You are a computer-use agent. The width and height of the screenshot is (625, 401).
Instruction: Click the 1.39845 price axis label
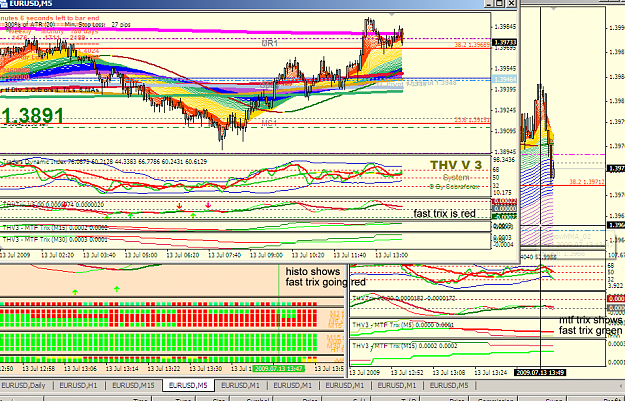(x=505, y=27)
